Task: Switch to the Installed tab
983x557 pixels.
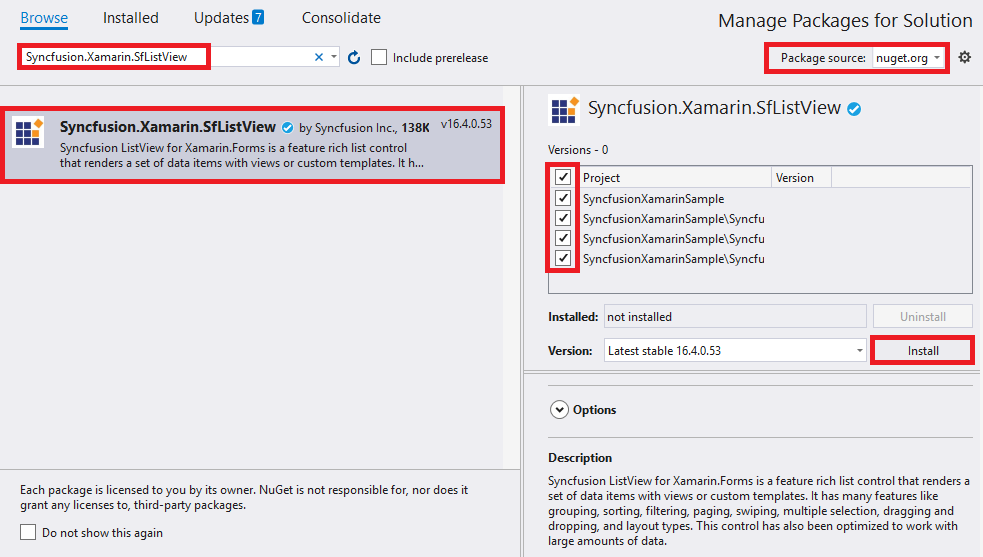Action: tap(130, 18)
